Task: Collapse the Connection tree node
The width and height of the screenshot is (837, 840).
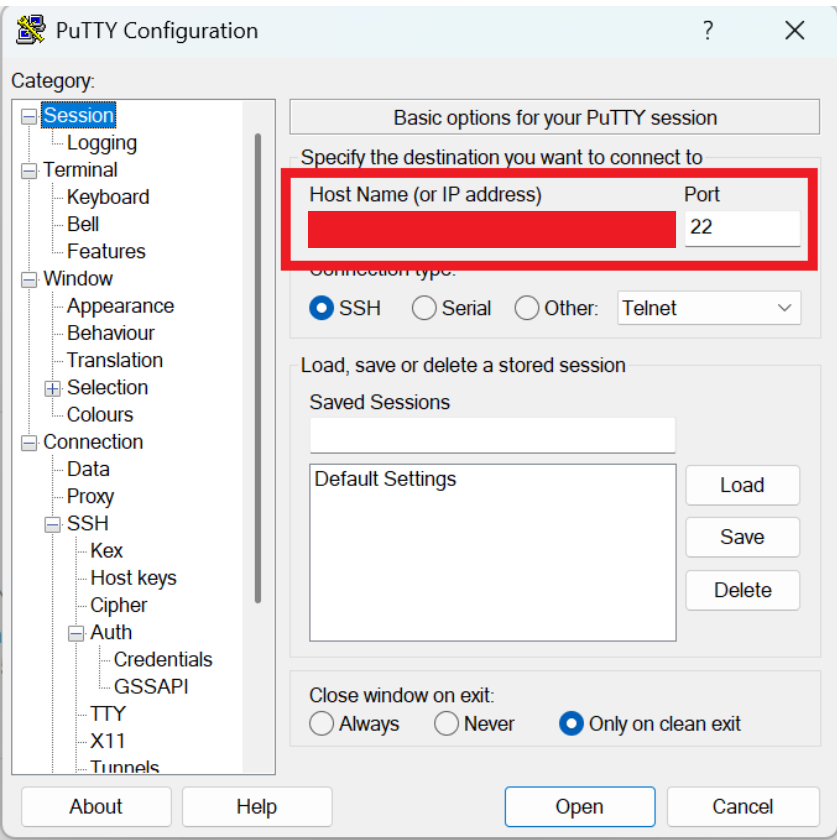Action: [x=29, y=443]
